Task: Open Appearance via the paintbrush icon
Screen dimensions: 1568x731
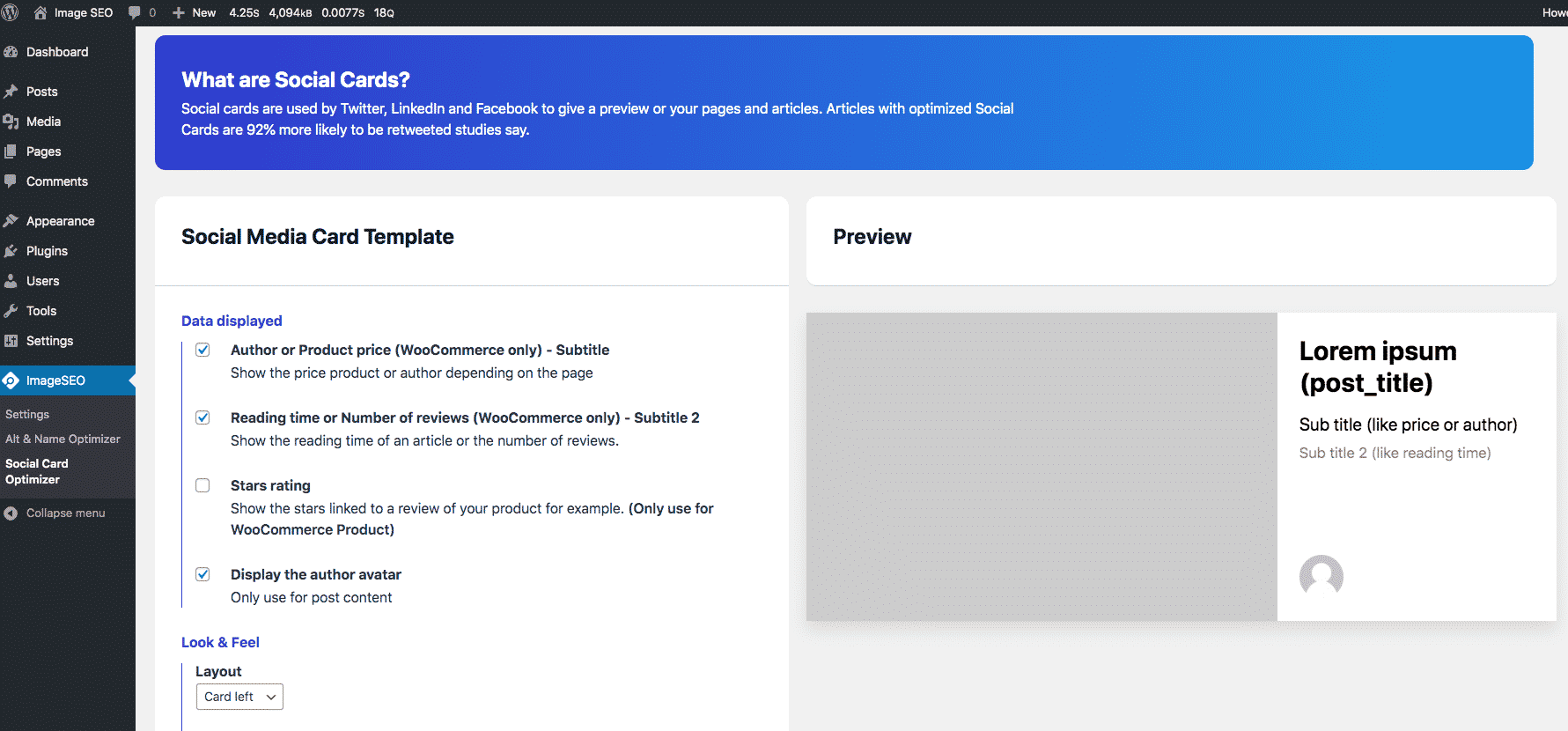Action: (x=11, y=221)
